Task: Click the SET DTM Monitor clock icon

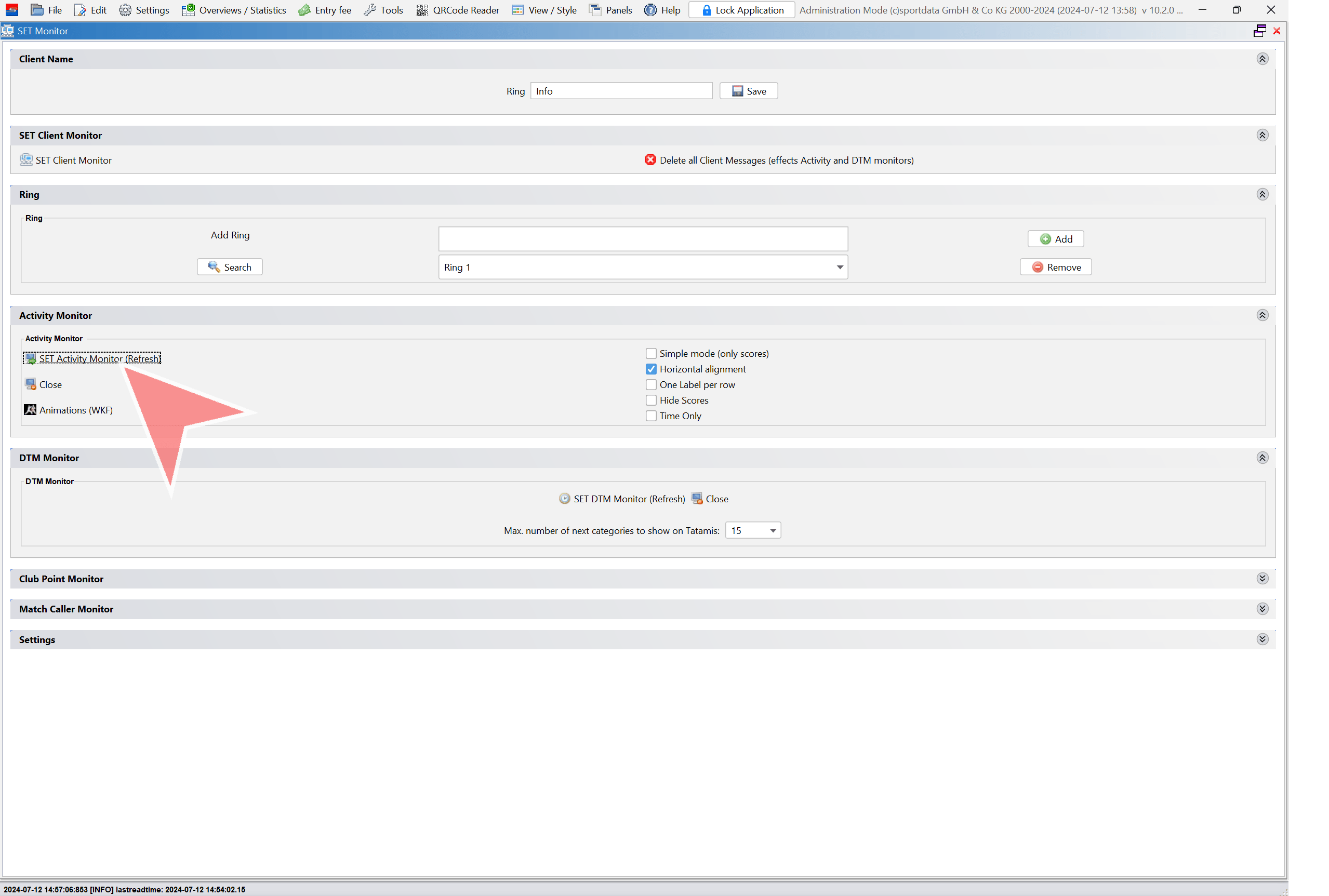Action: click(564, 498)
